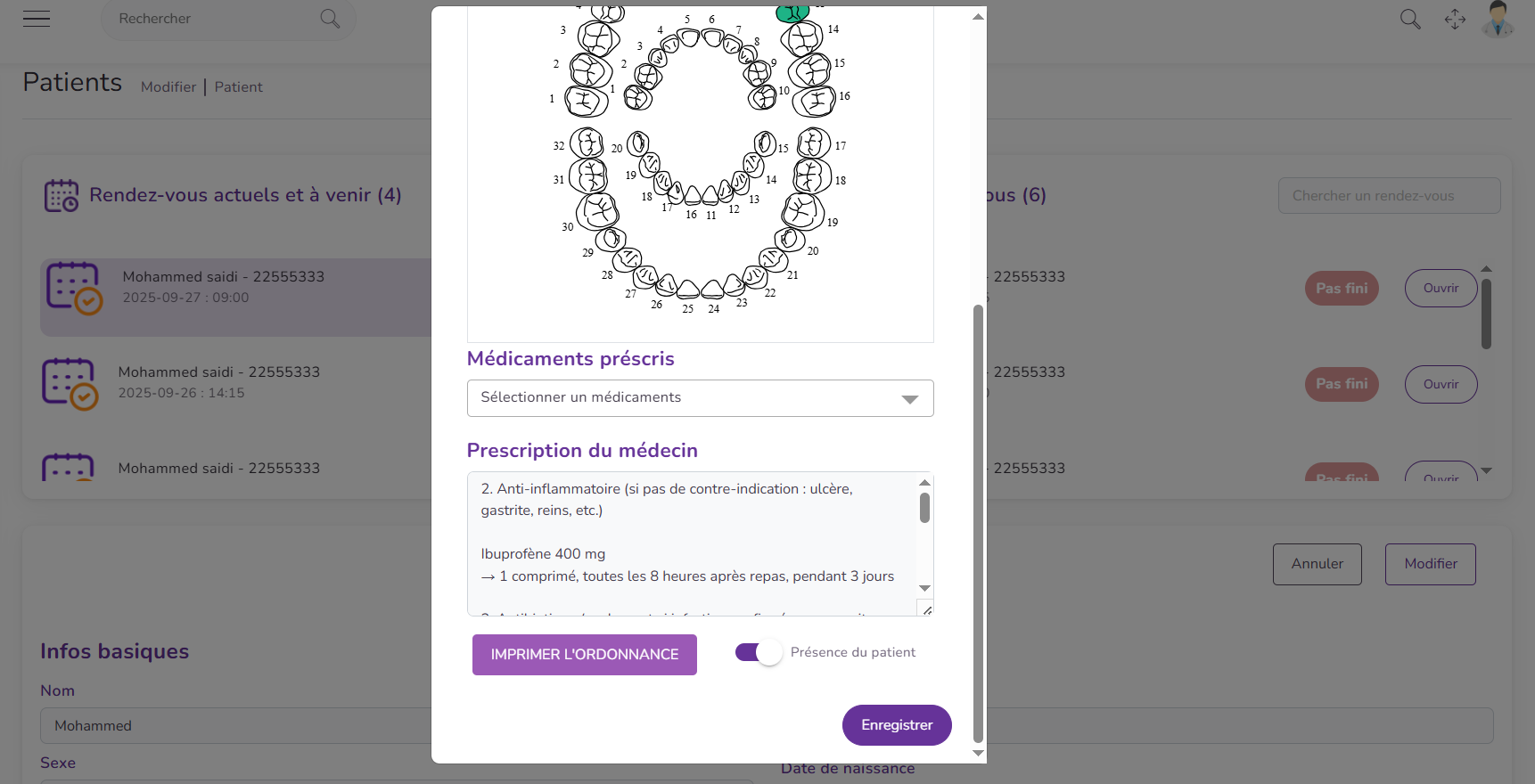Open the hamburger navigation menu
The image size is (1535, 784).
tap(37, 19)
